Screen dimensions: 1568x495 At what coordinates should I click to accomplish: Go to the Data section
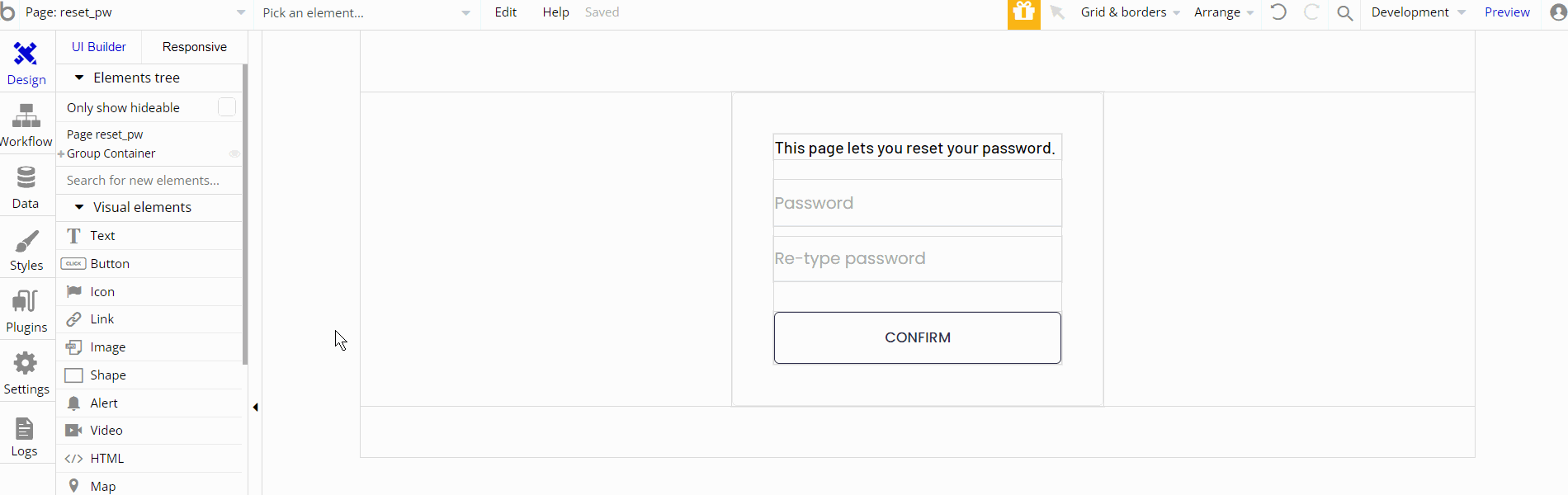[26, 187]
